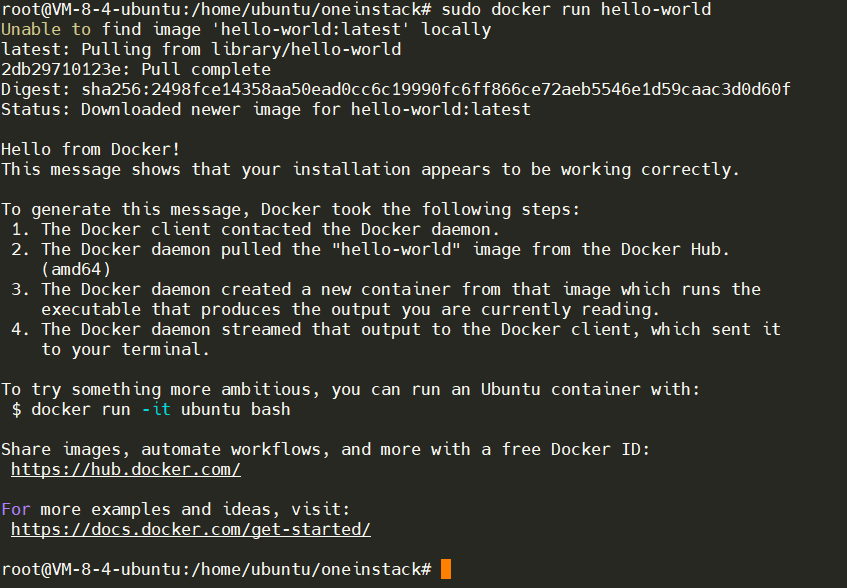
Task: Open the hub.docker.com link
Action: pos(126,469)
